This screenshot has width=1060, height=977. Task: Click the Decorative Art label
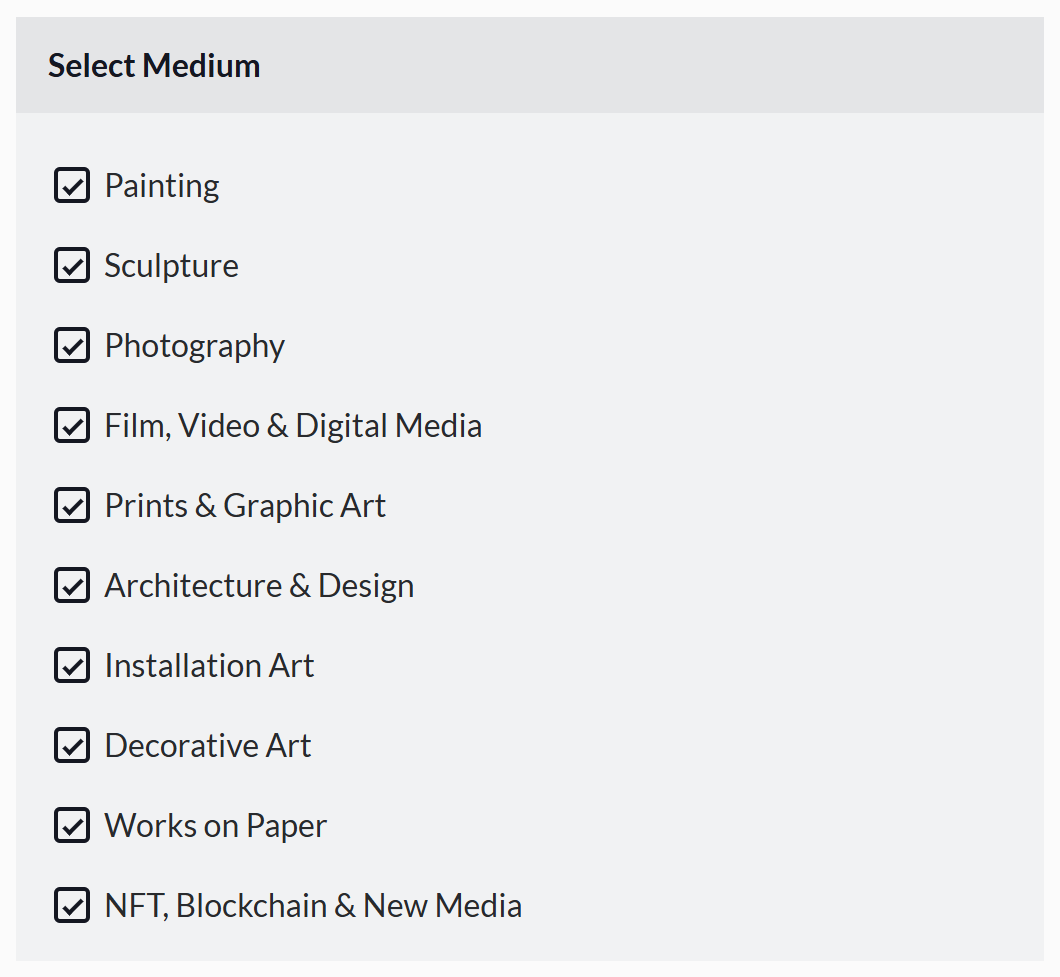[x=208, y=746]
